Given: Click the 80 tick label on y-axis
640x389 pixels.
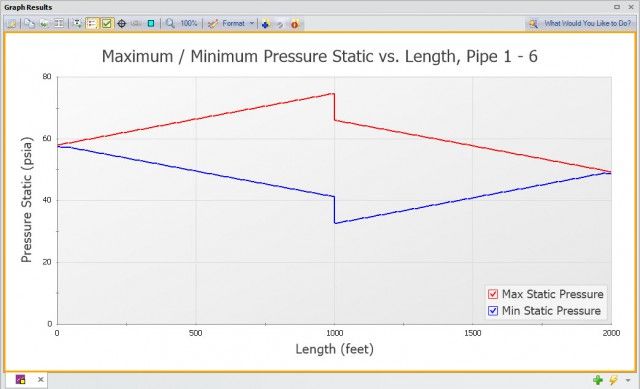Looking at the screenshot, I should [x=47, y=76].
